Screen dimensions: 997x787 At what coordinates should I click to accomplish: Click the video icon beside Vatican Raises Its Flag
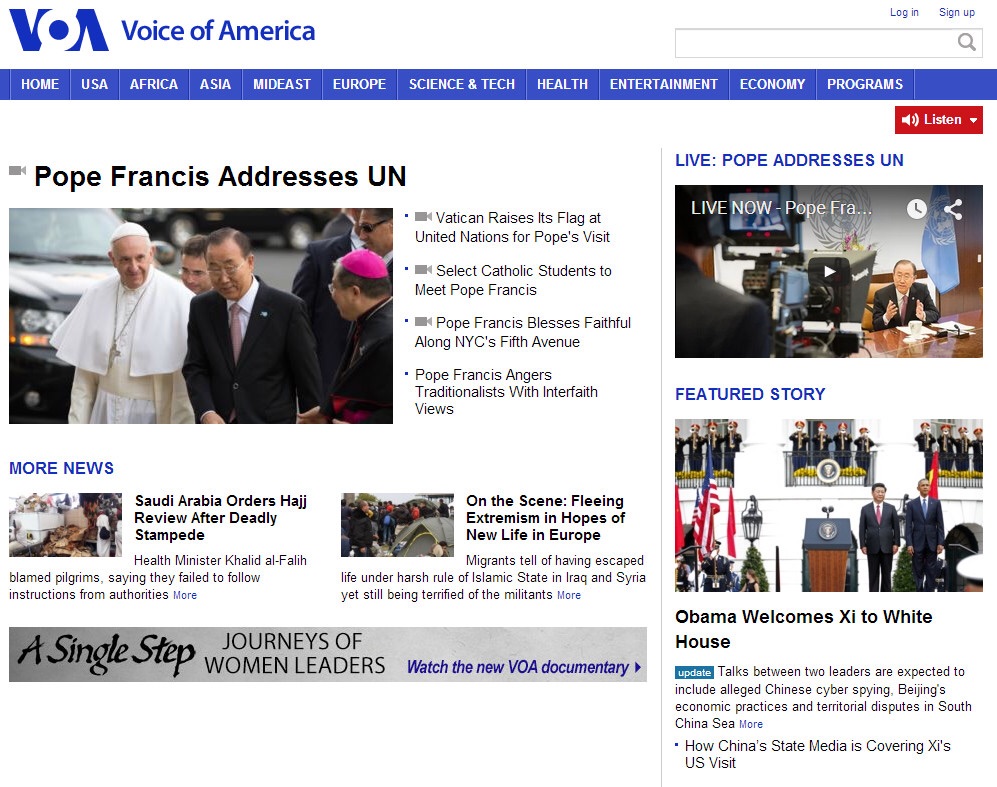pyautogui.click(x=423, y=217)
